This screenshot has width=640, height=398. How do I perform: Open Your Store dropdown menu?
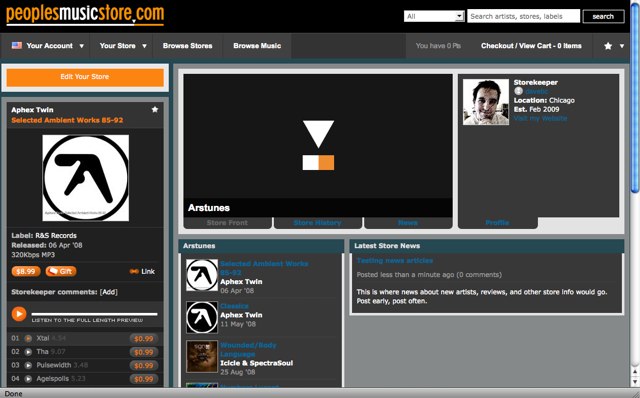123,46
